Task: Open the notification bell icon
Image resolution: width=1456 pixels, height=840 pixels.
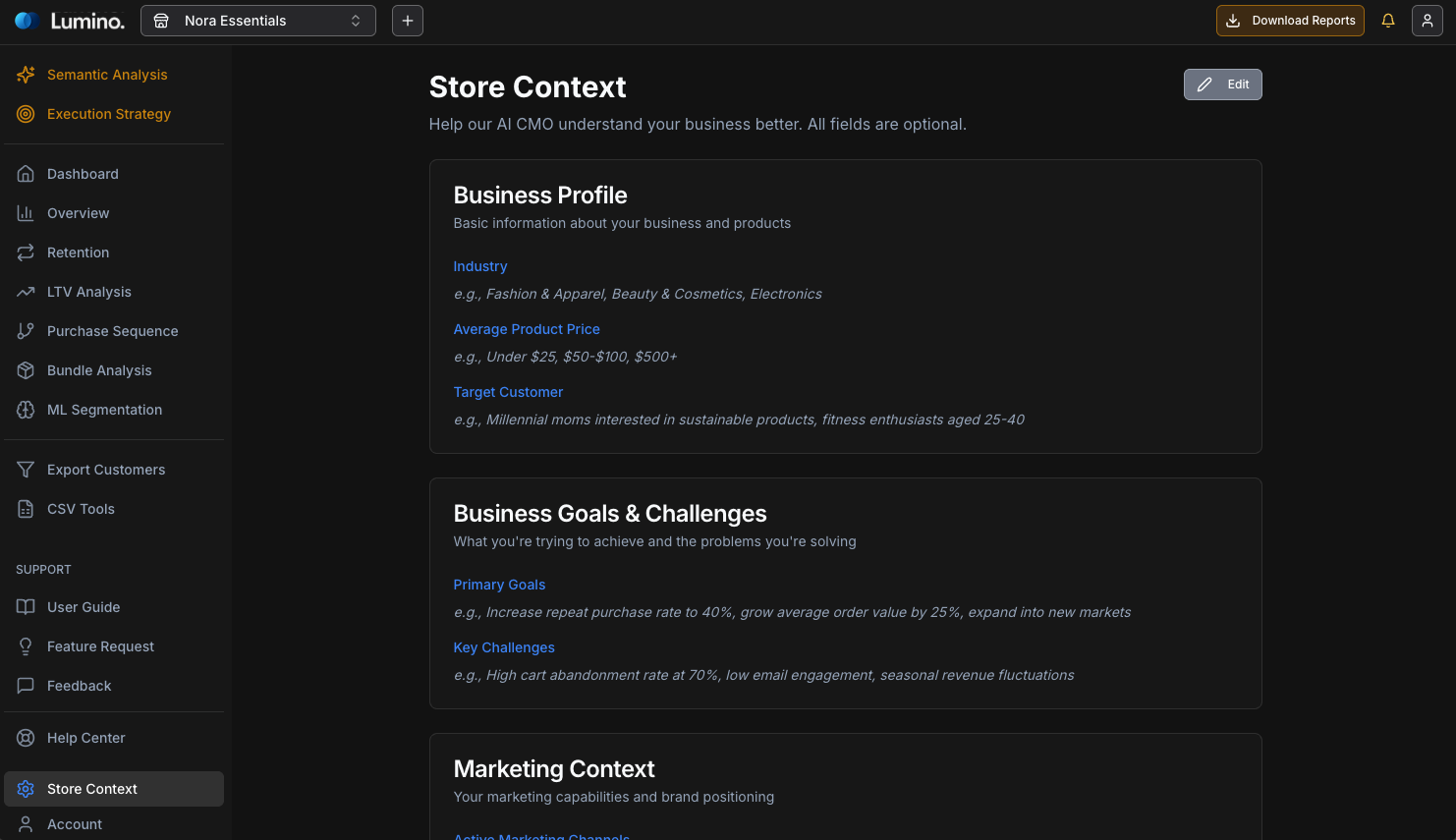Action: coord(1388,20)
